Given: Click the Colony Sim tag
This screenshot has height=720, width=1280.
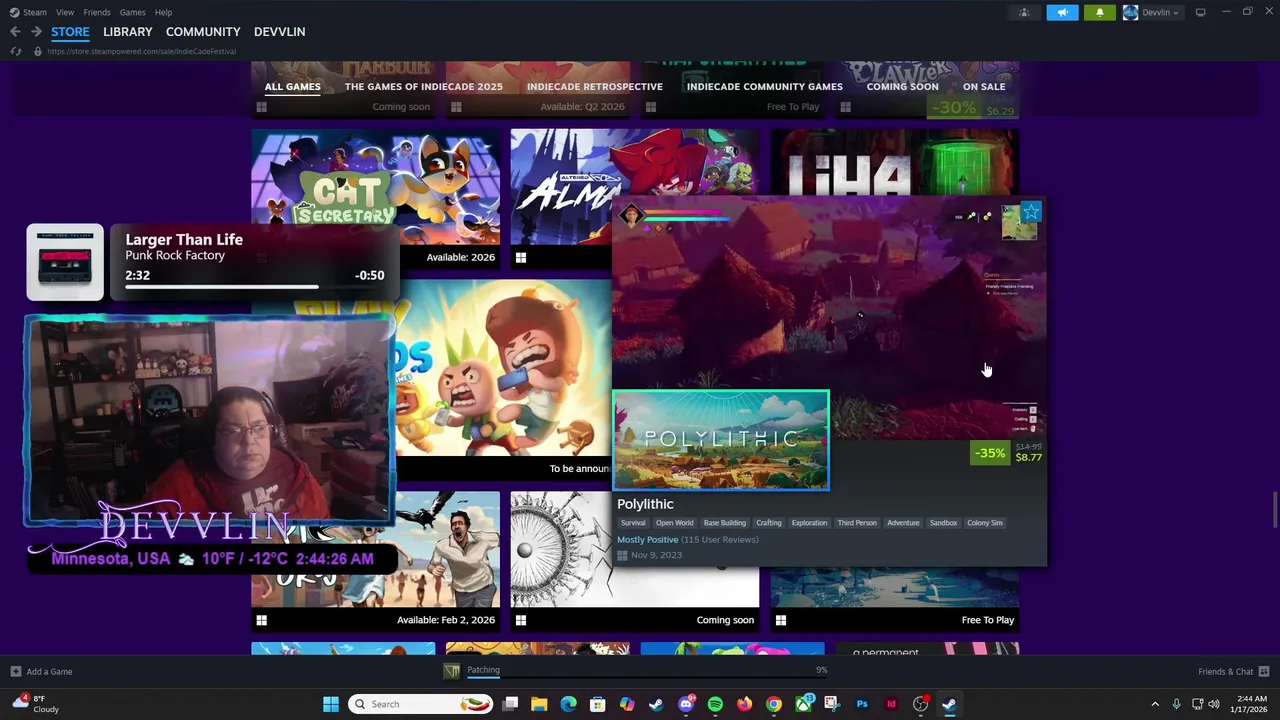Looking at the screenshot, I should point(985,523).
